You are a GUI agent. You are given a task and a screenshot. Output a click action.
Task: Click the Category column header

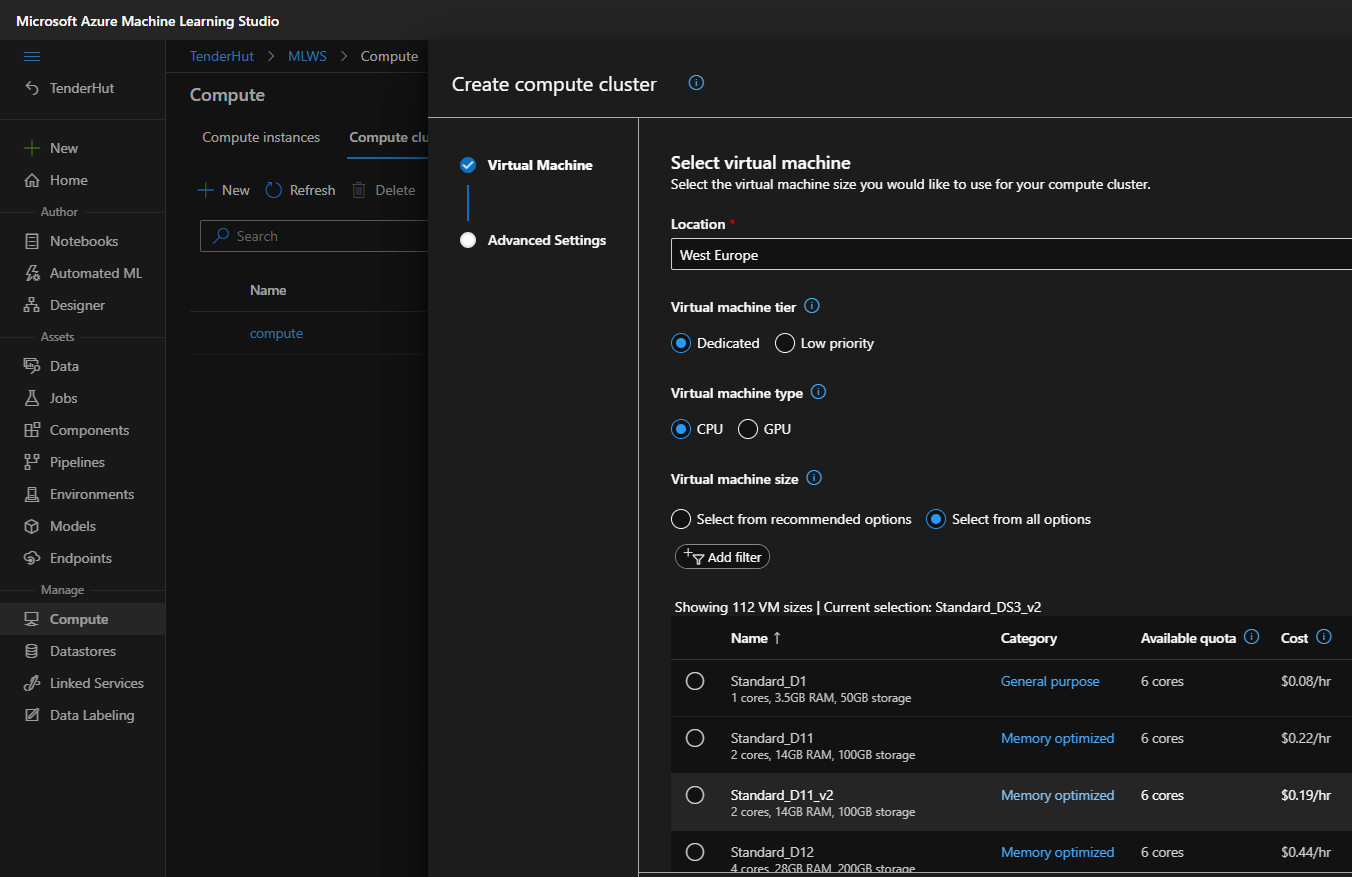[1029, 638]
